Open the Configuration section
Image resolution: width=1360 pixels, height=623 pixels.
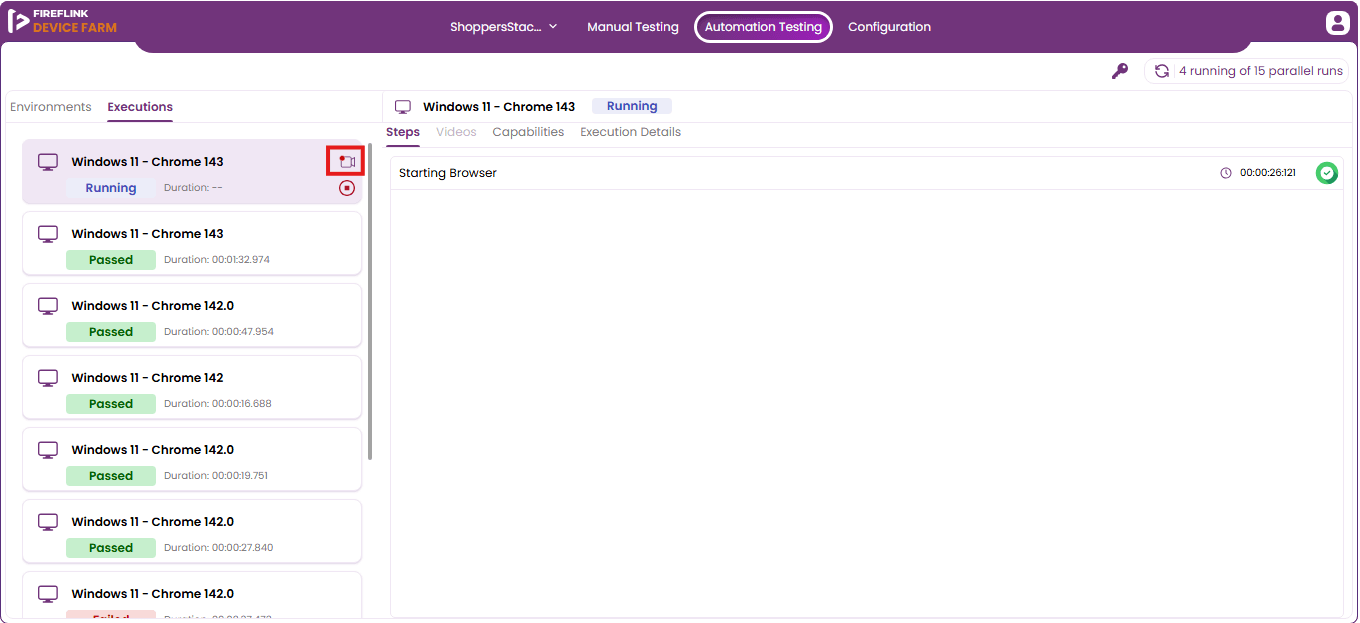pyautogui.click(x=889, y=27)
